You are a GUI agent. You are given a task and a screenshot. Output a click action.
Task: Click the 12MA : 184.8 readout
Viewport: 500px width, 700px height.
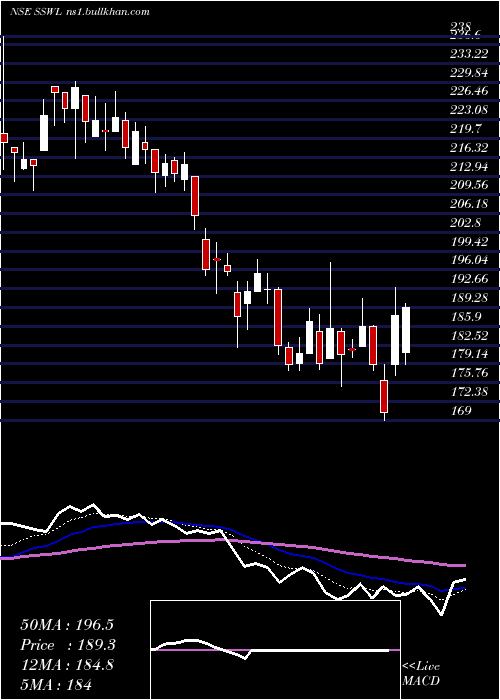click(67, 665)
